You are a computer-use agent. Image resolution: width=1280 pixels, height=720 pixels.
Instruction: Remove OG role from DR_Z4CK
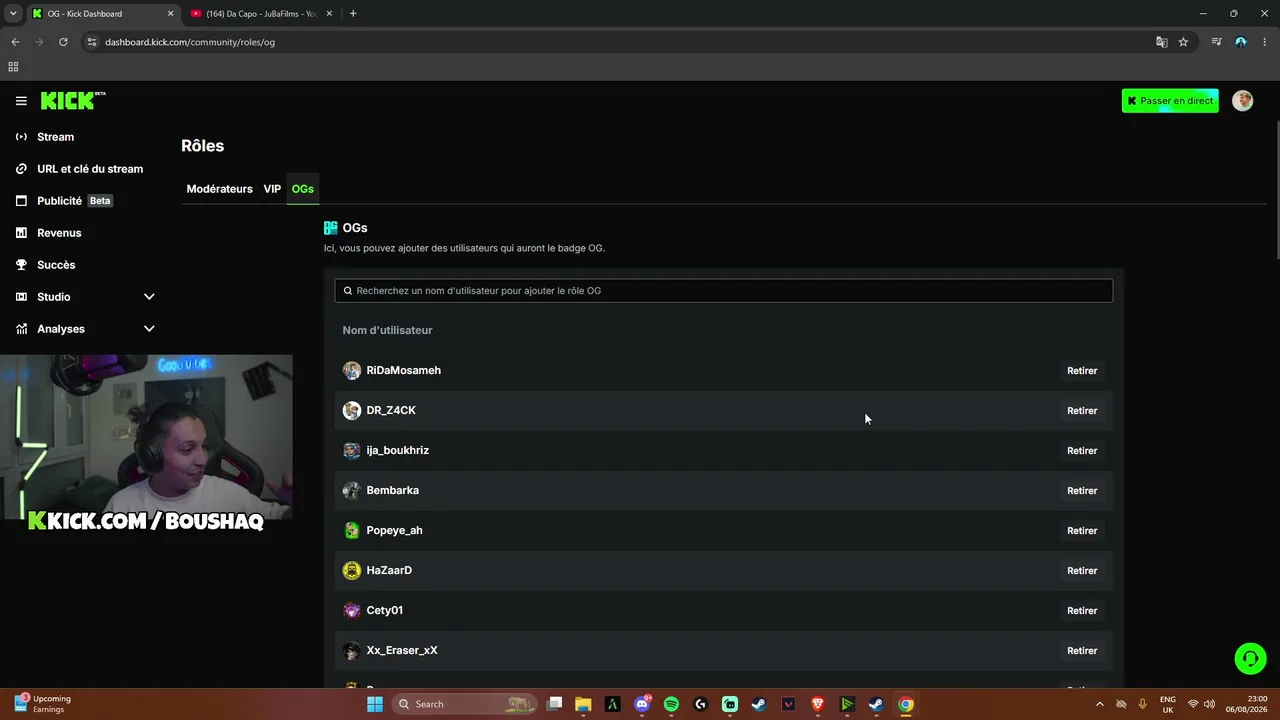click(x=1082, y=411)
